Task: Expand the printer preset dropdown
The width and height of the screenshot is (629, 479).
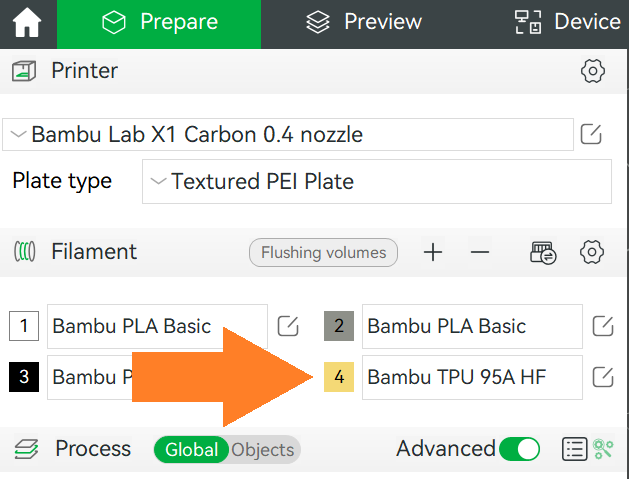Action: (x=288, y=134)
